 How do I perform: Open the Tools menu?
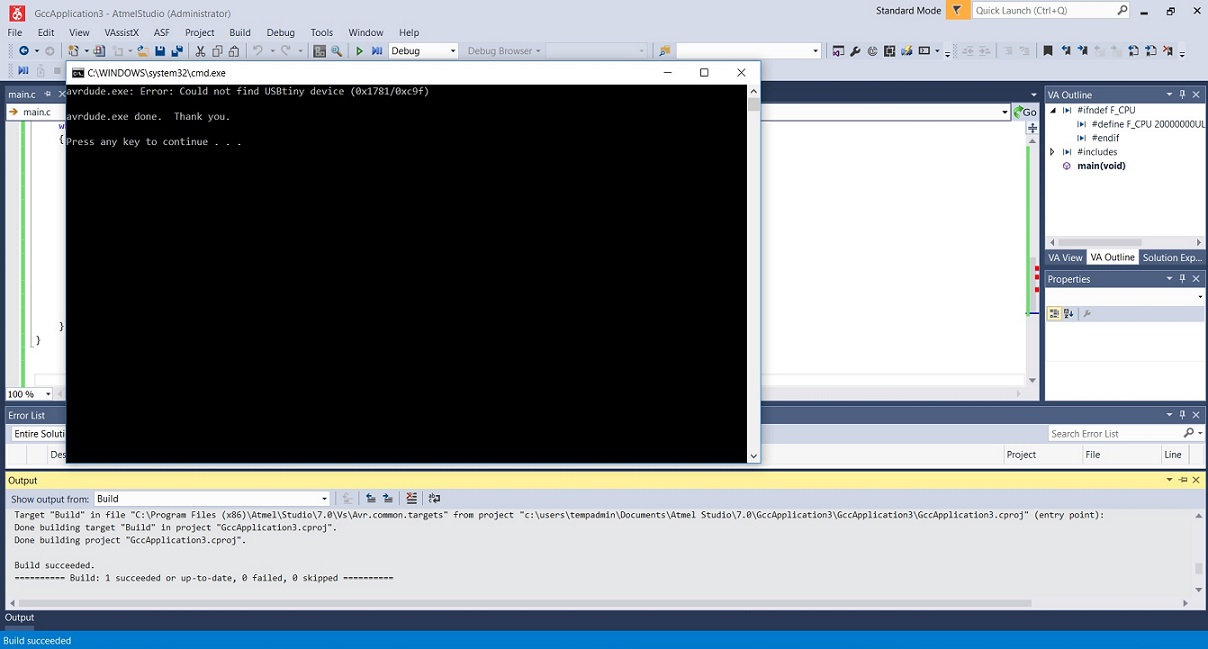click(x=321, y=32)
